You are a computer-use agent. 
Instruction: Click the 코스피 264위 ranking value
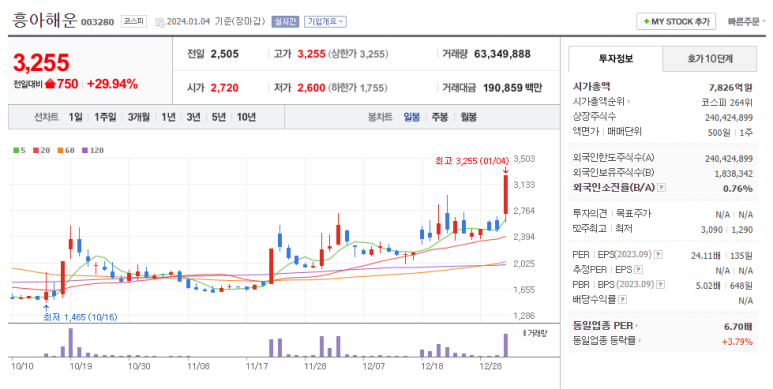coord(727,103)
